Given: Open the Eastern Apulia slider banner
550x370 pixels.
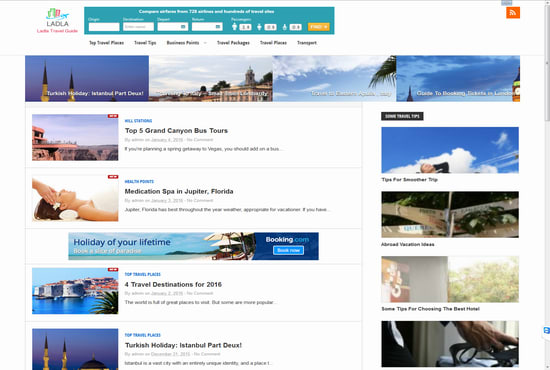Looking at the screenshot, I should (335, 79).
